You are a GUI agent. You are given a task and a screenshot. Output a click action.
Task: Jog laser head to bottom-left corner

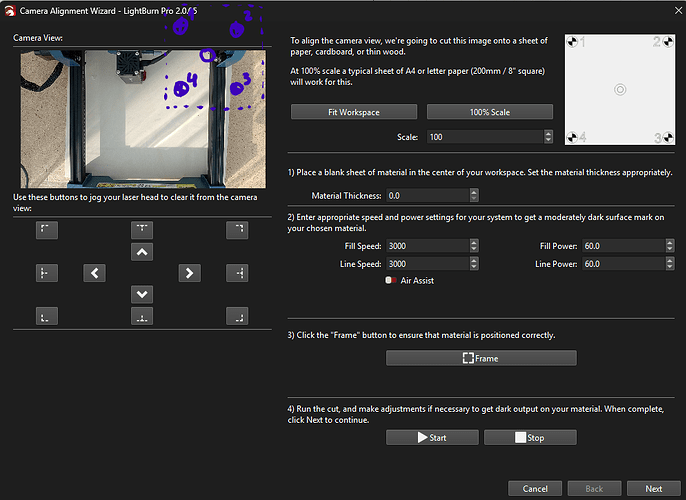pyautogui.click(x=47, y=316)
